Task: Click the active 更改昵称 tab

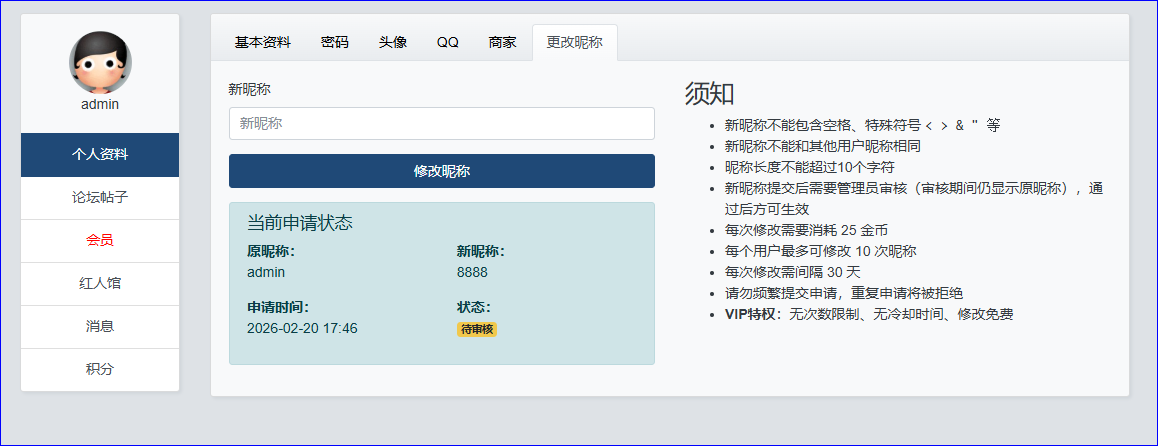Action: [574, 43]
